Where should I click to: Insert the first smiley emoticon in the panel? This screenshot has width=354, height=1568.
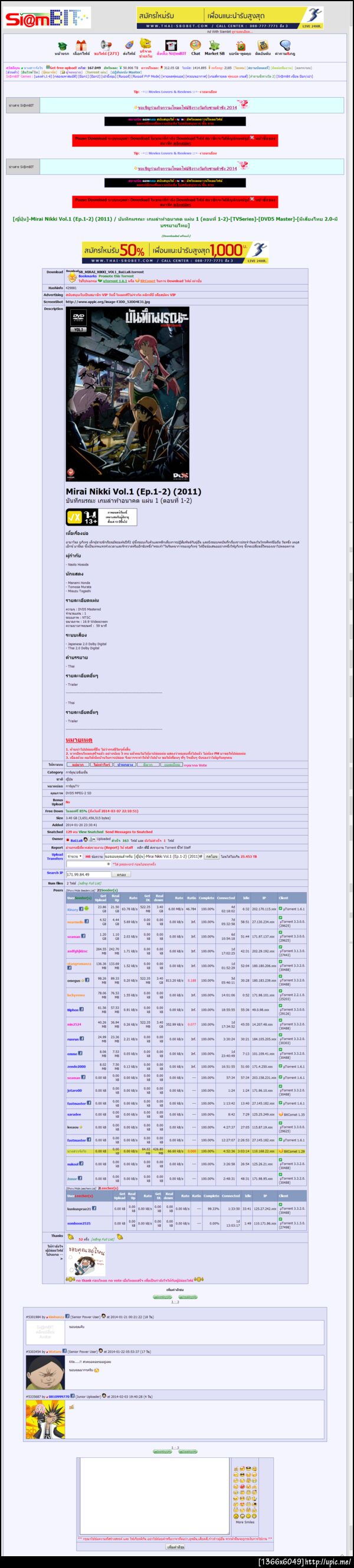235,1469
